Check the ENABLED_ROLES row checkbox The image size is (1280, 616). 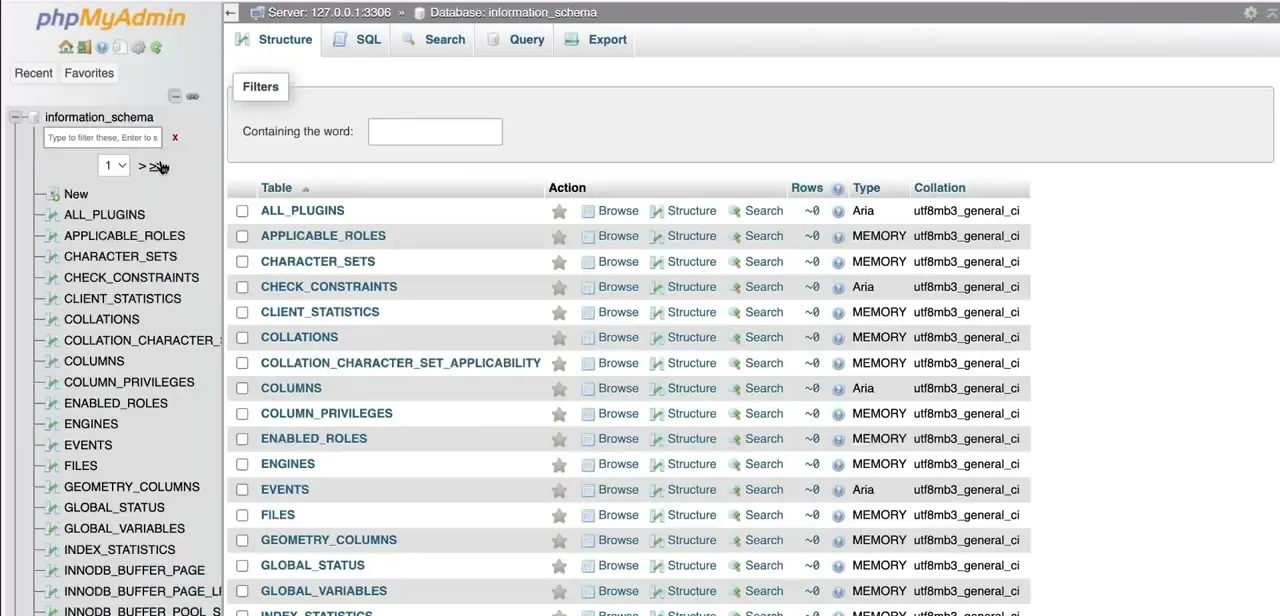coord(242,439)
